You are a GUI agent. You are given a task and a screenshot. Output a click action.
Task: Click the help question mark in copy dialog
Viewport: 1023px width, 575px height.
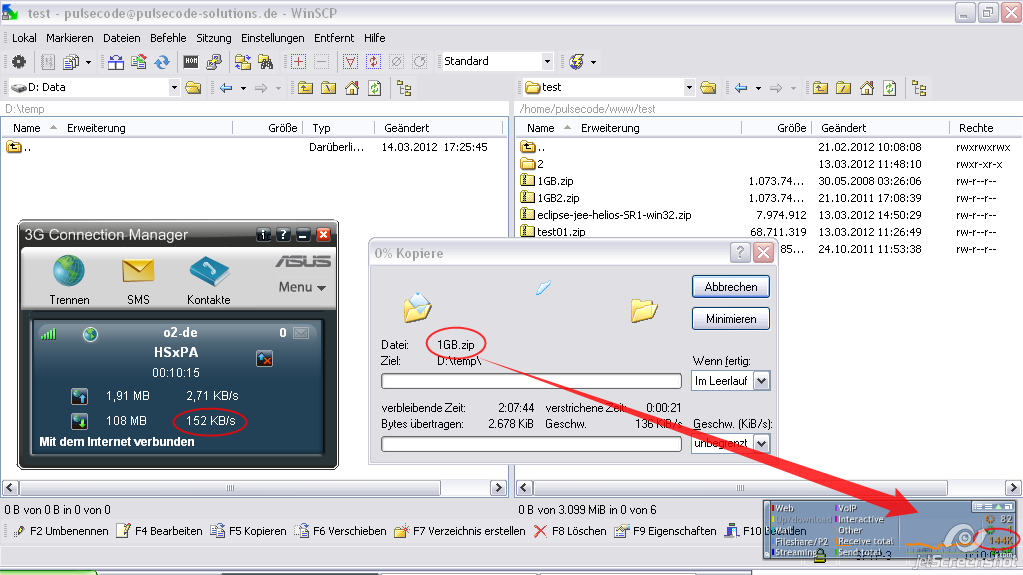pyautogui.click(x=740, y=253)
